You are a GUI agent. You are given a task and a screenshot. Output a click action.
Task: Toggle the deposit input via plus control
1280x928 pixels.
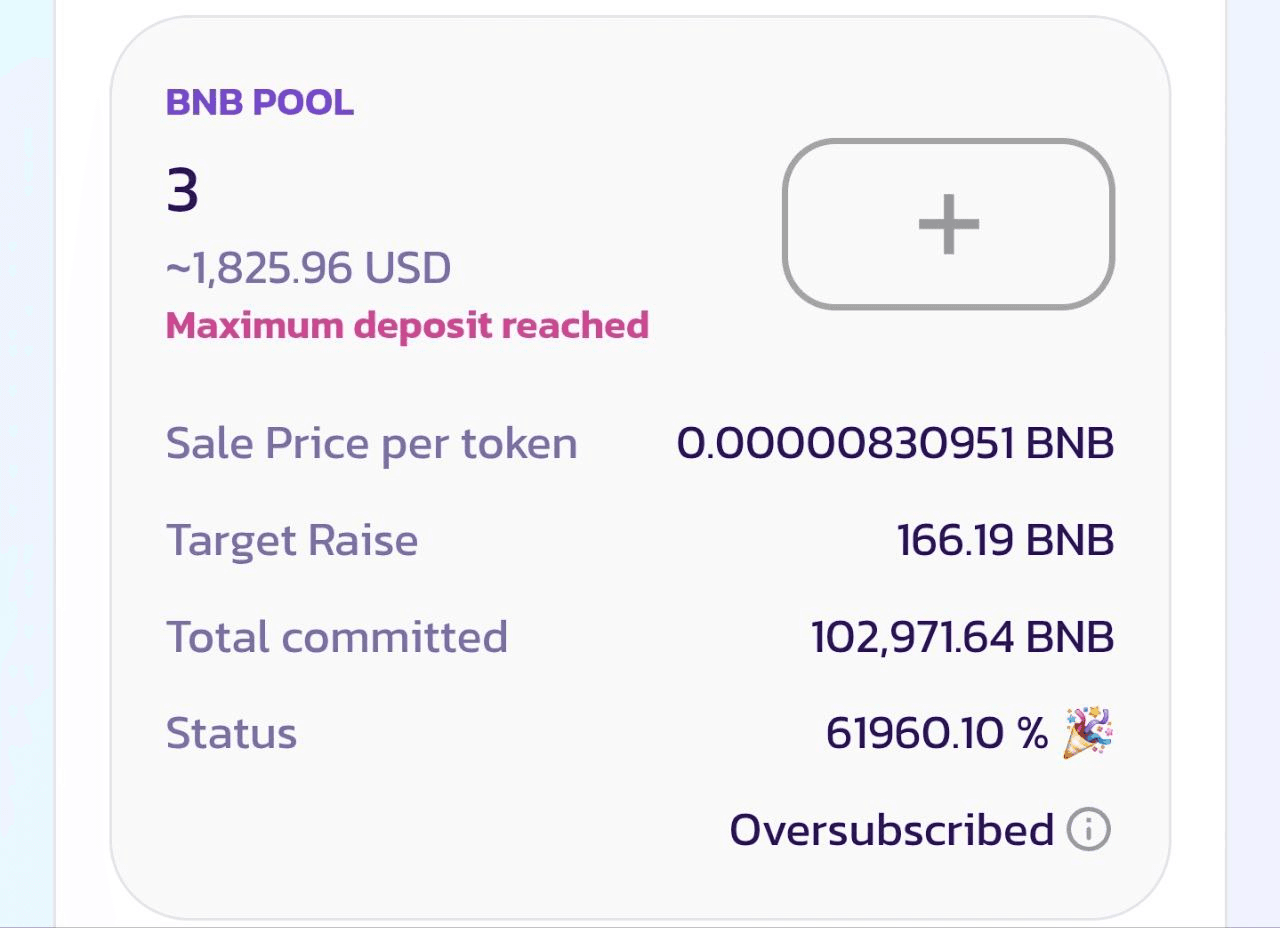[950, 225]
